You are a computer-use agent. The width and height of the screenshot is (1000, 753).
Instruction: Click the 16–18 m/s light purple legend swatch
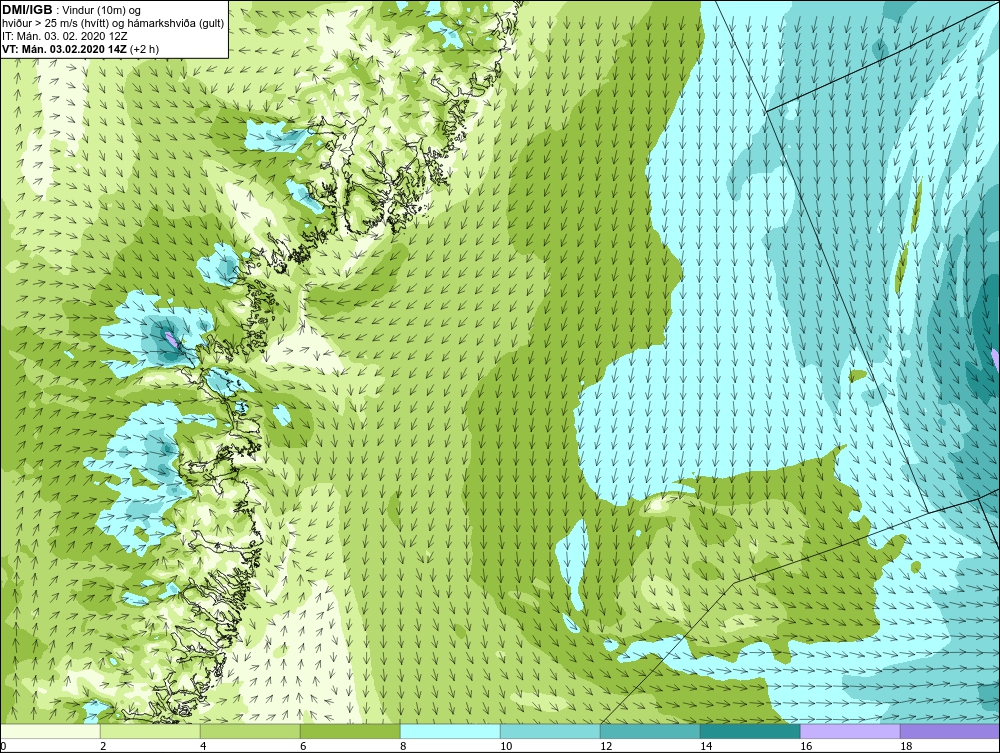coord(849,731)
